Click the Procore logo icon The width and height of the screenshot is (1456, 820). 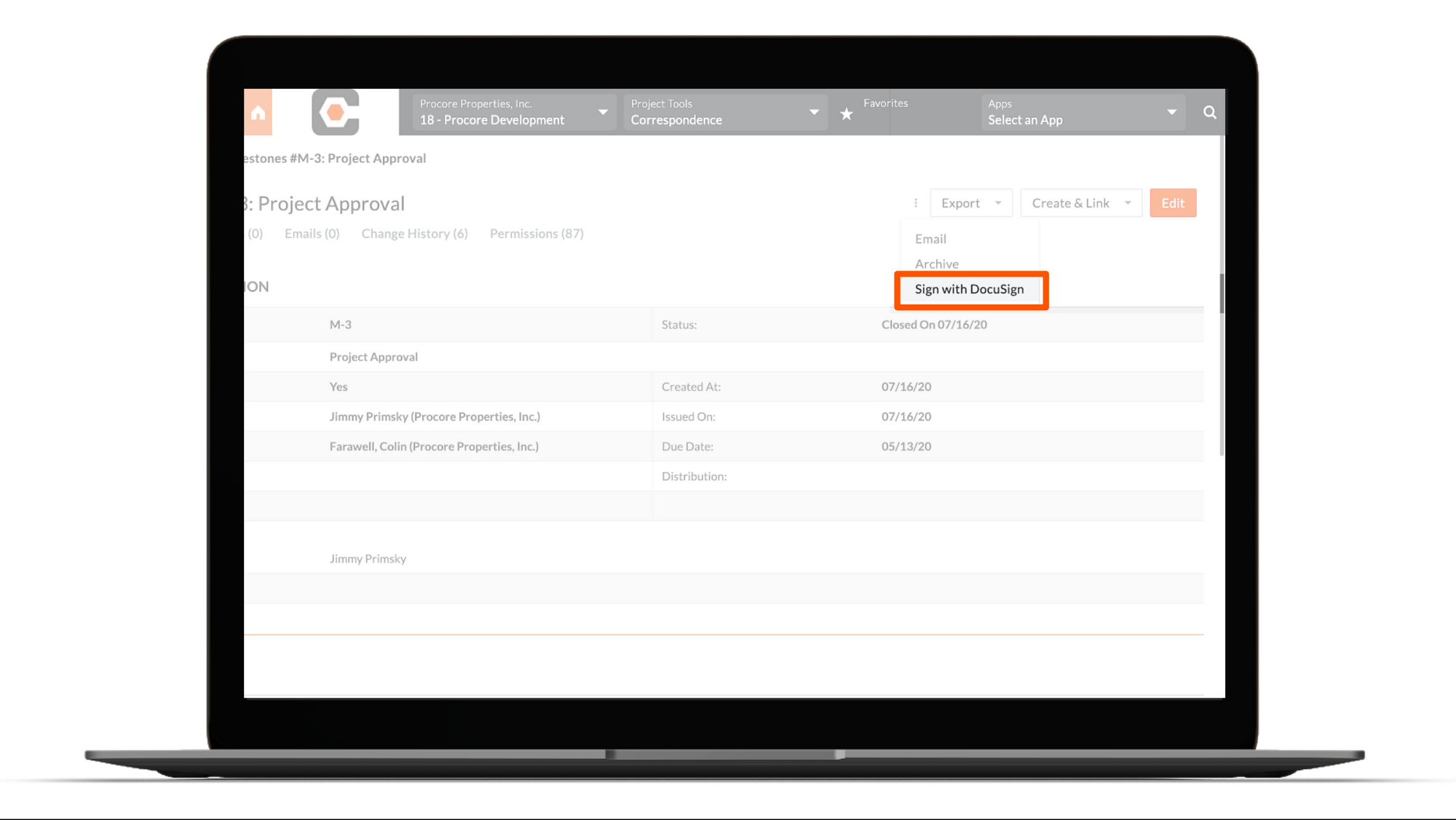point(336,112)
